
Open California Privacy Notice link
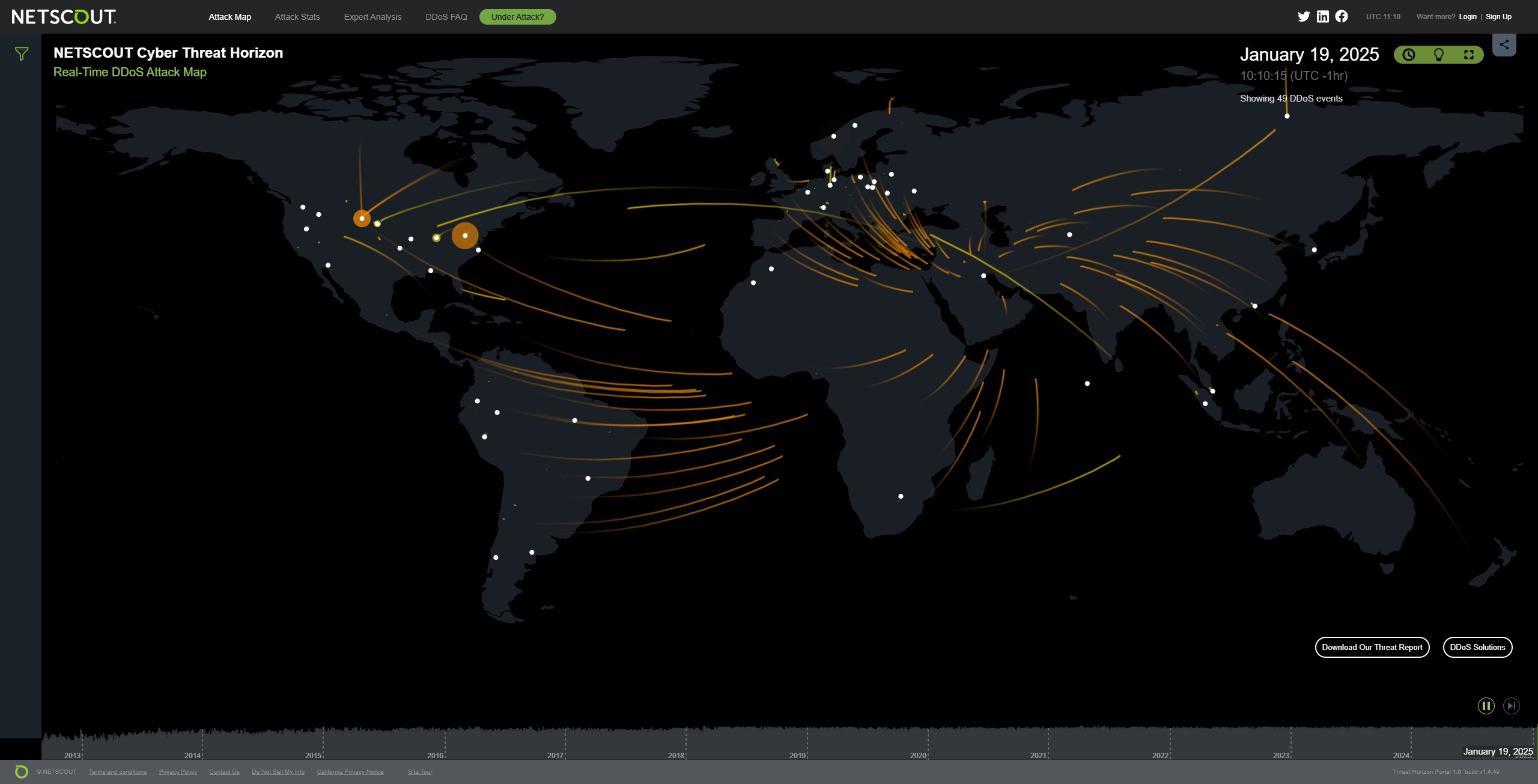coord(350,772)
